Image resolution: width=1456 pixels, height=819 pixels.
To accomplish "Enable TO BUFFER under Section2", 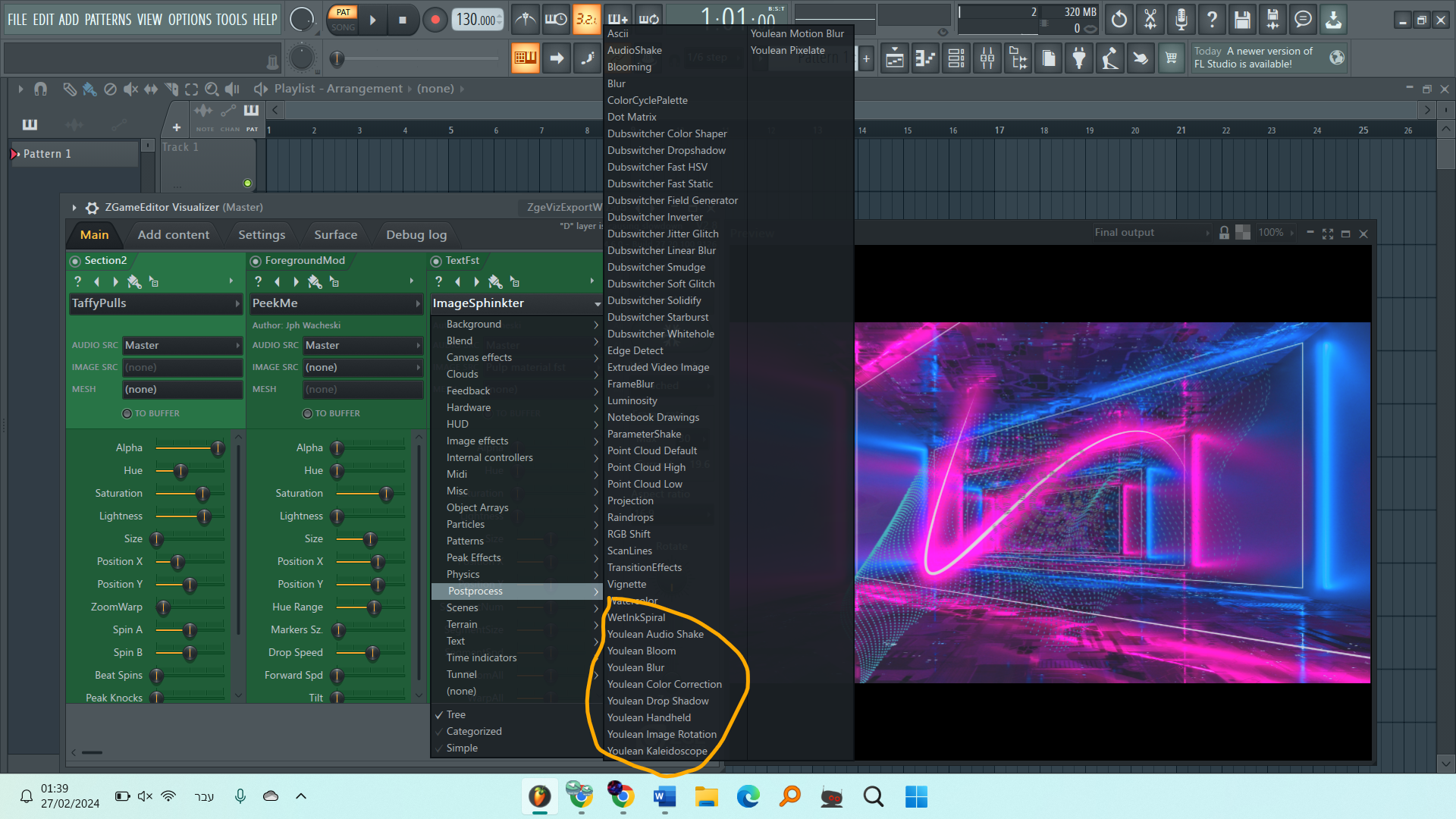I will click(x=127, y=413).
